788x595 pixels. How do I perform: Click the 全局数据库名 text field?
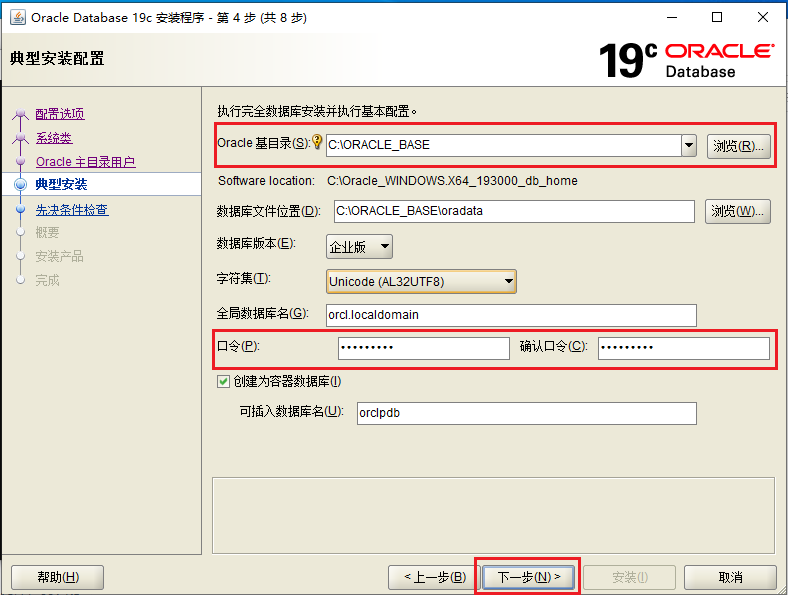click(x=511, y=315)
